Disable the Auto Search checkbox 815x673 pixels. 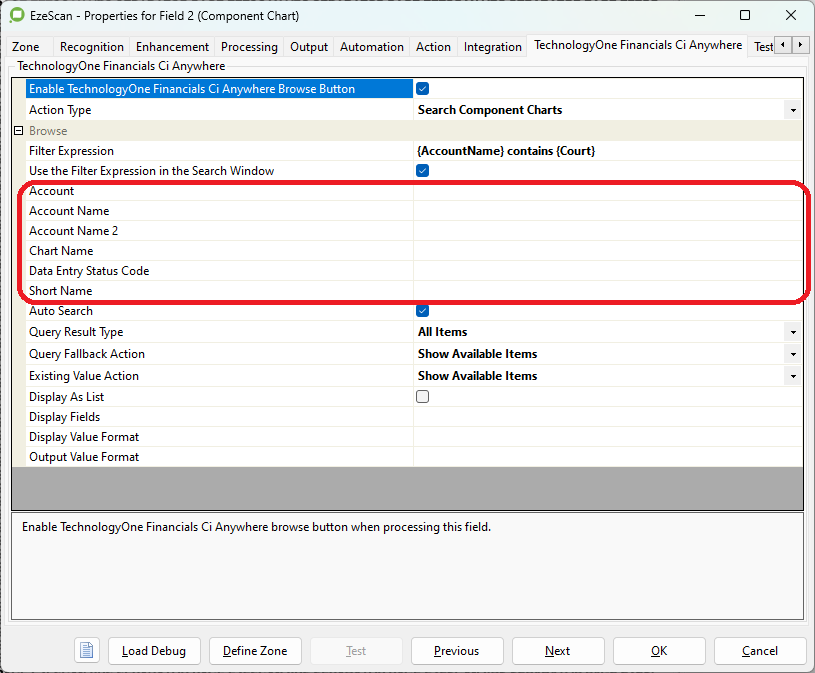[422, 311]
